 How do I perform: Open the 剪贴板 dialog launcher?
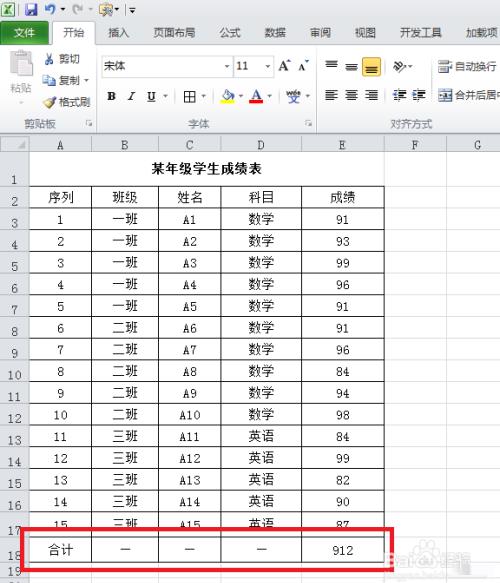pos(89,123)
